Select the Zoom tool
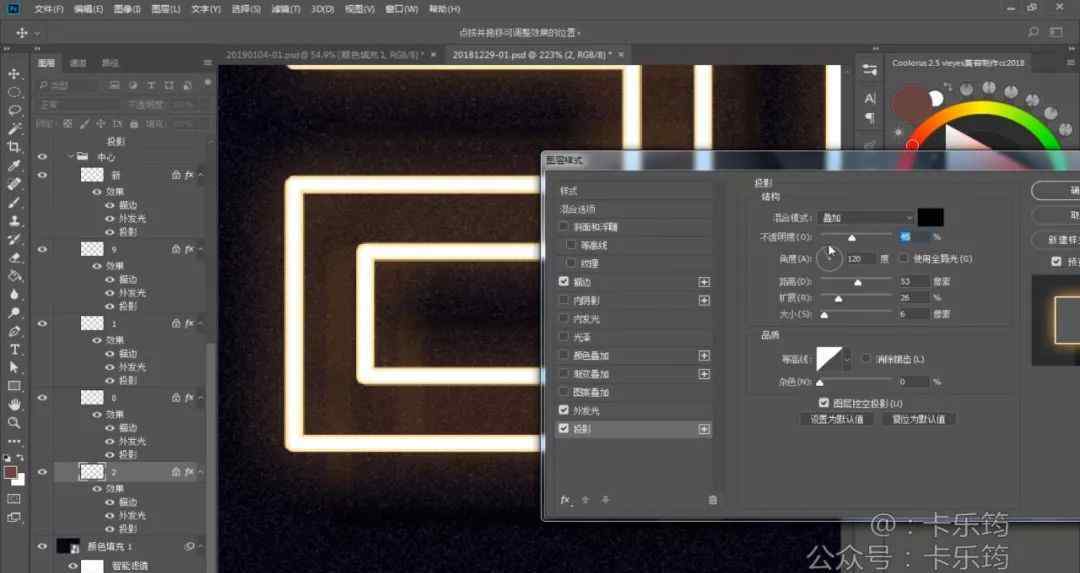 pyautogui.click(x=14, y=423)
